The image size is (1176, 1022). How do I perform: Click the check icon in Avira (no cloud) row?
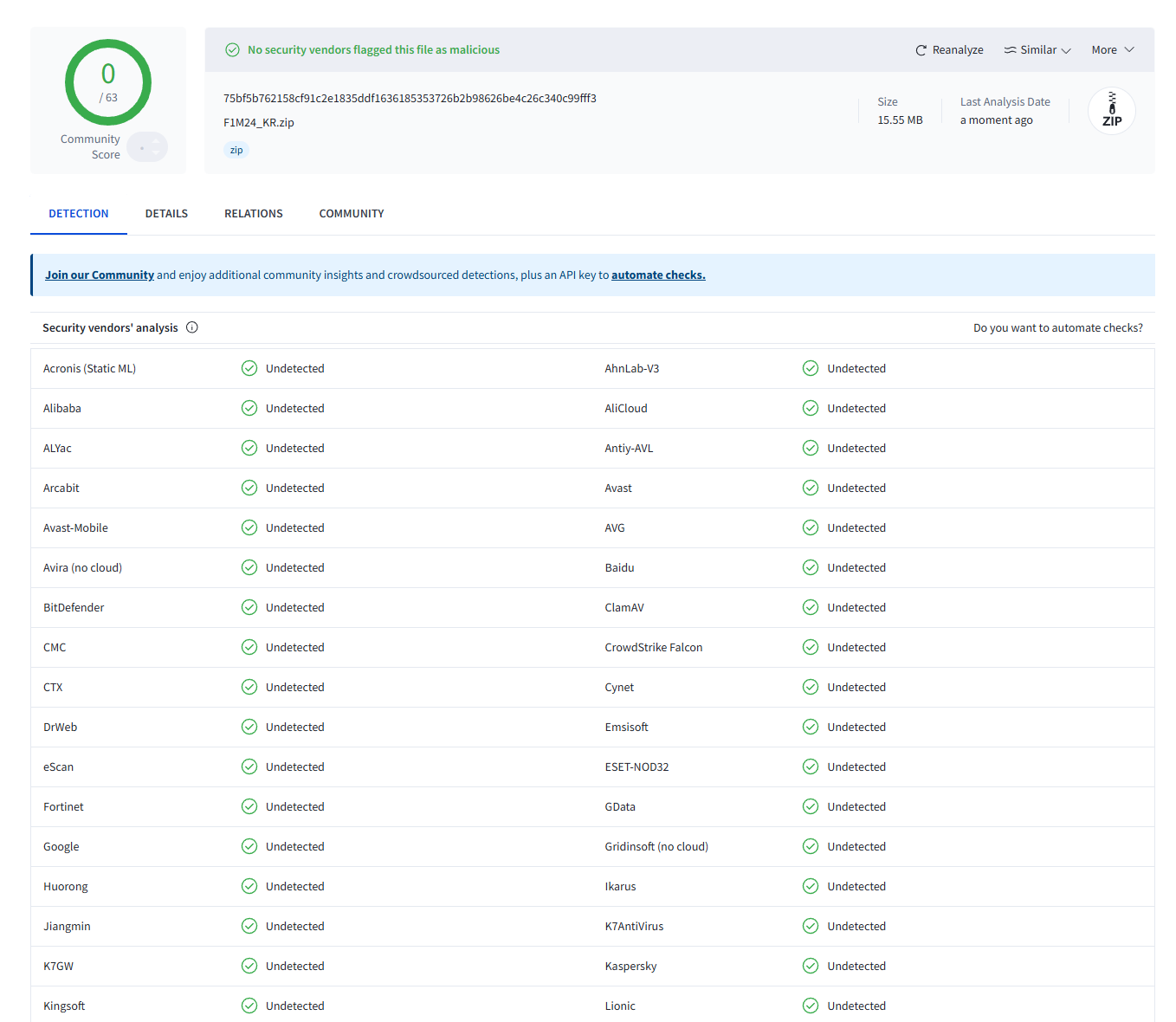[x=249, y=567]
